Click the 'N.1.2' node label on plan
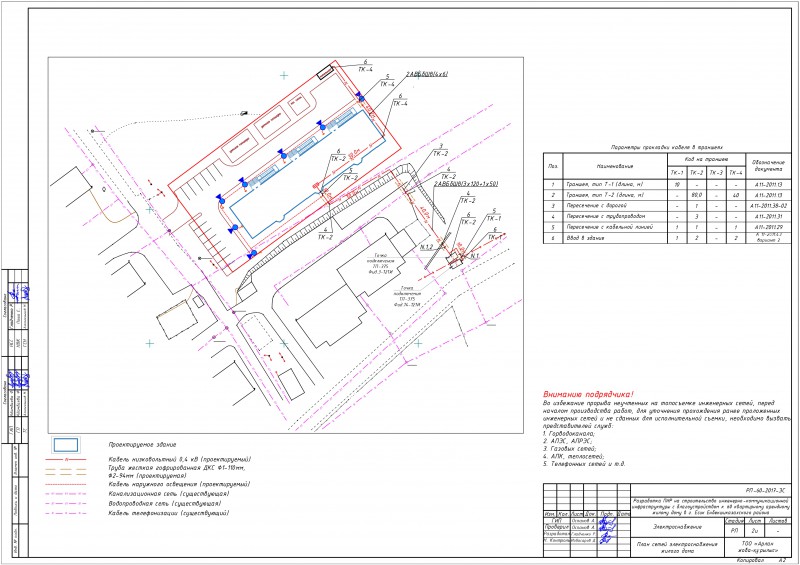800x565 pixels. point(426,247)
